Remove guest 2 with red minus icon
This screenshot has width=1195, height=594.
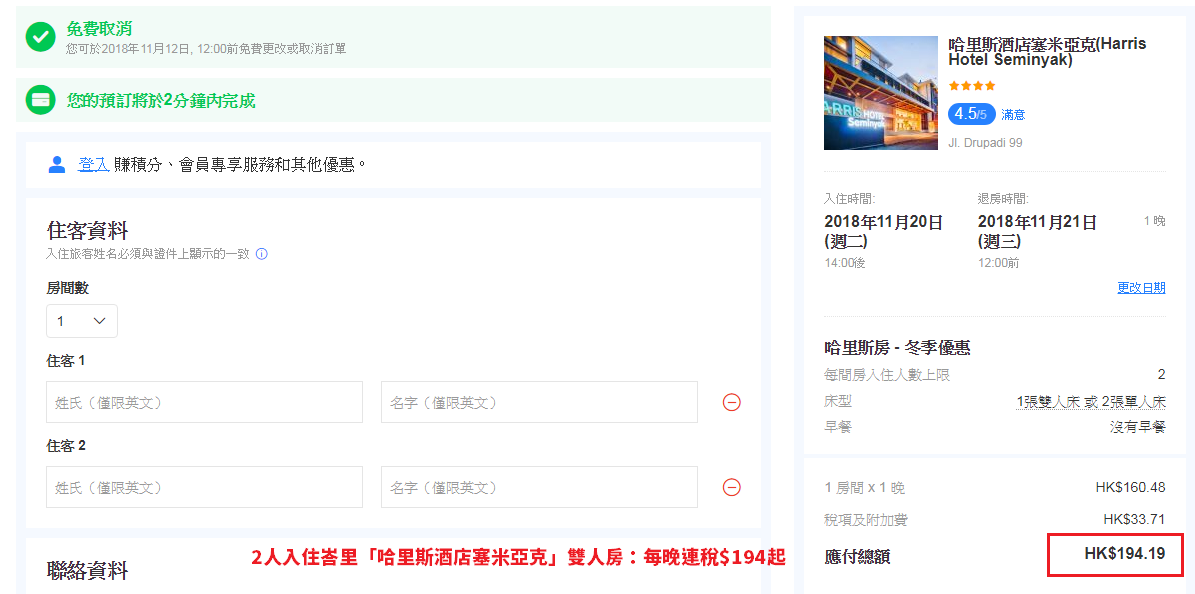732,487
